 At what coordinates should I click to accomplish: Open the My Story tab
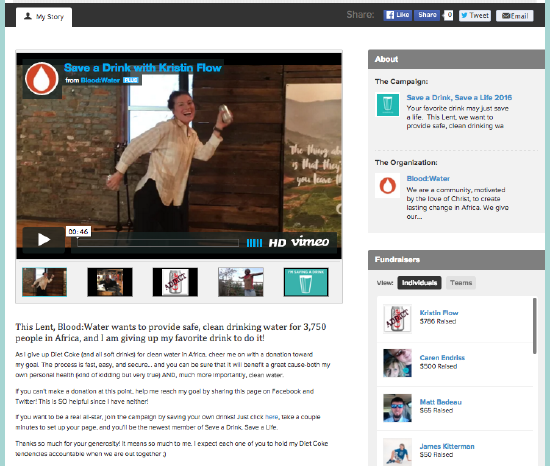tap(44, 16)
